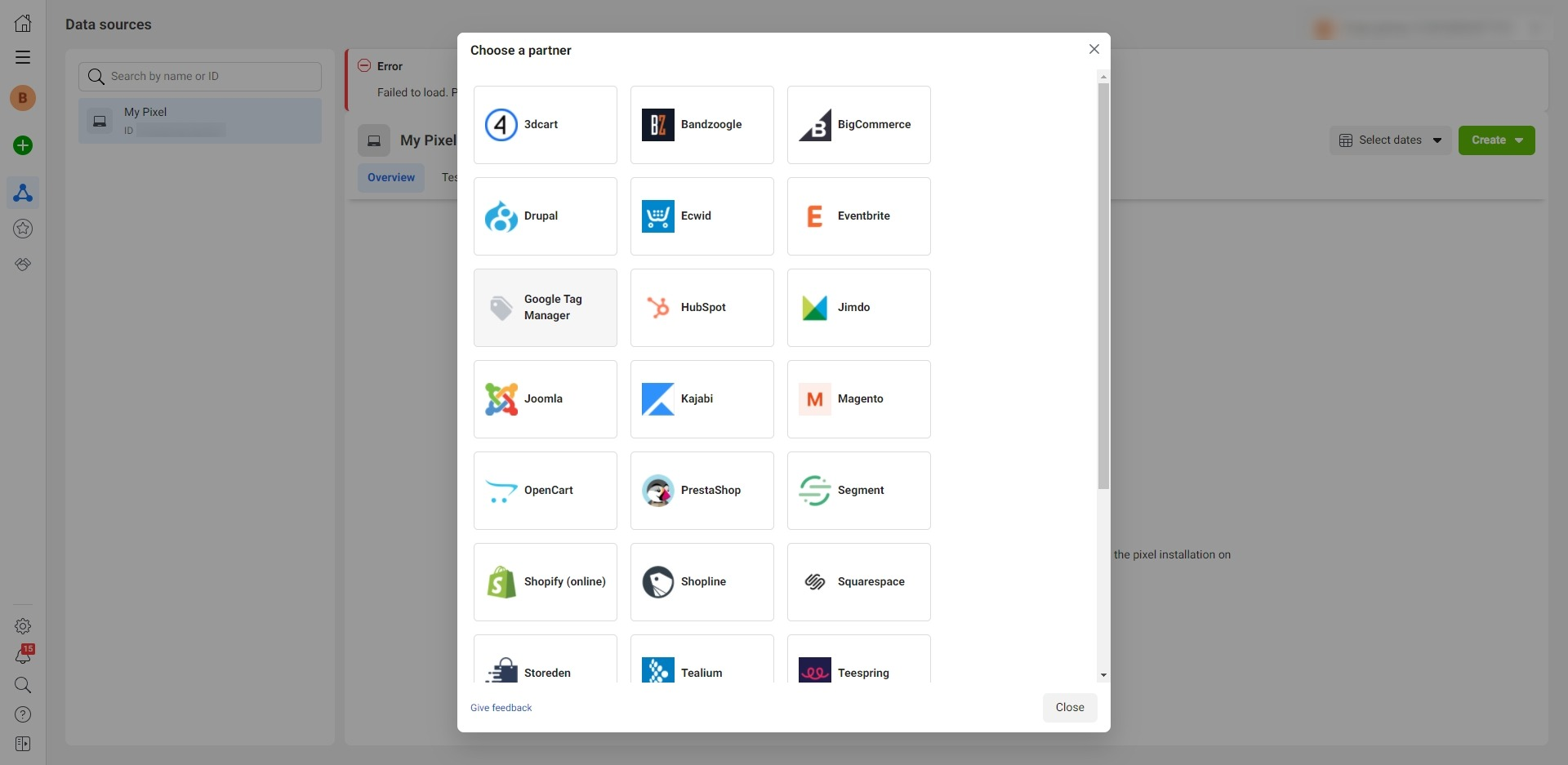The image size is (1568, 765).
Task: Click the Squarespace label text
Action: 871,582
